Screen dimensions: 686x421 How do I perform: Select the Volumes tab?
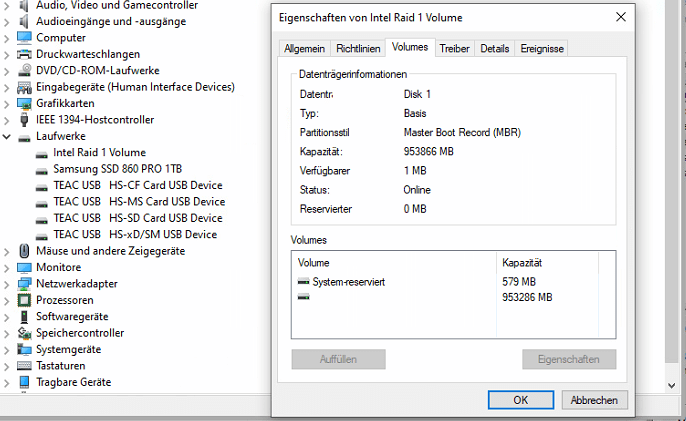pyautogui.click(x=410, y=47)
